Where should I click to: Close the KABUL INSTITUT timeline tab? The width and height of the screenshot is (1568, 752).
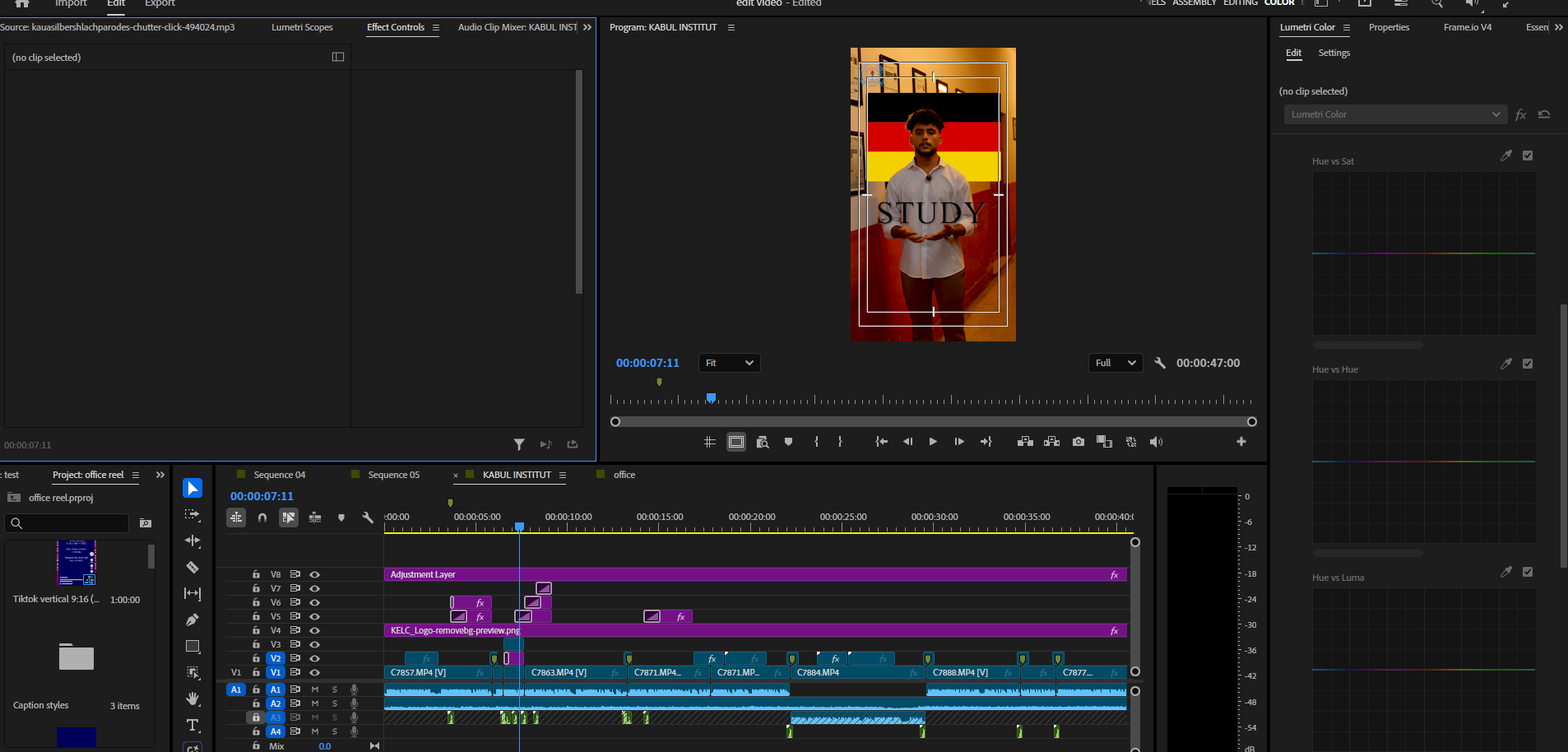tap(456, 476)
